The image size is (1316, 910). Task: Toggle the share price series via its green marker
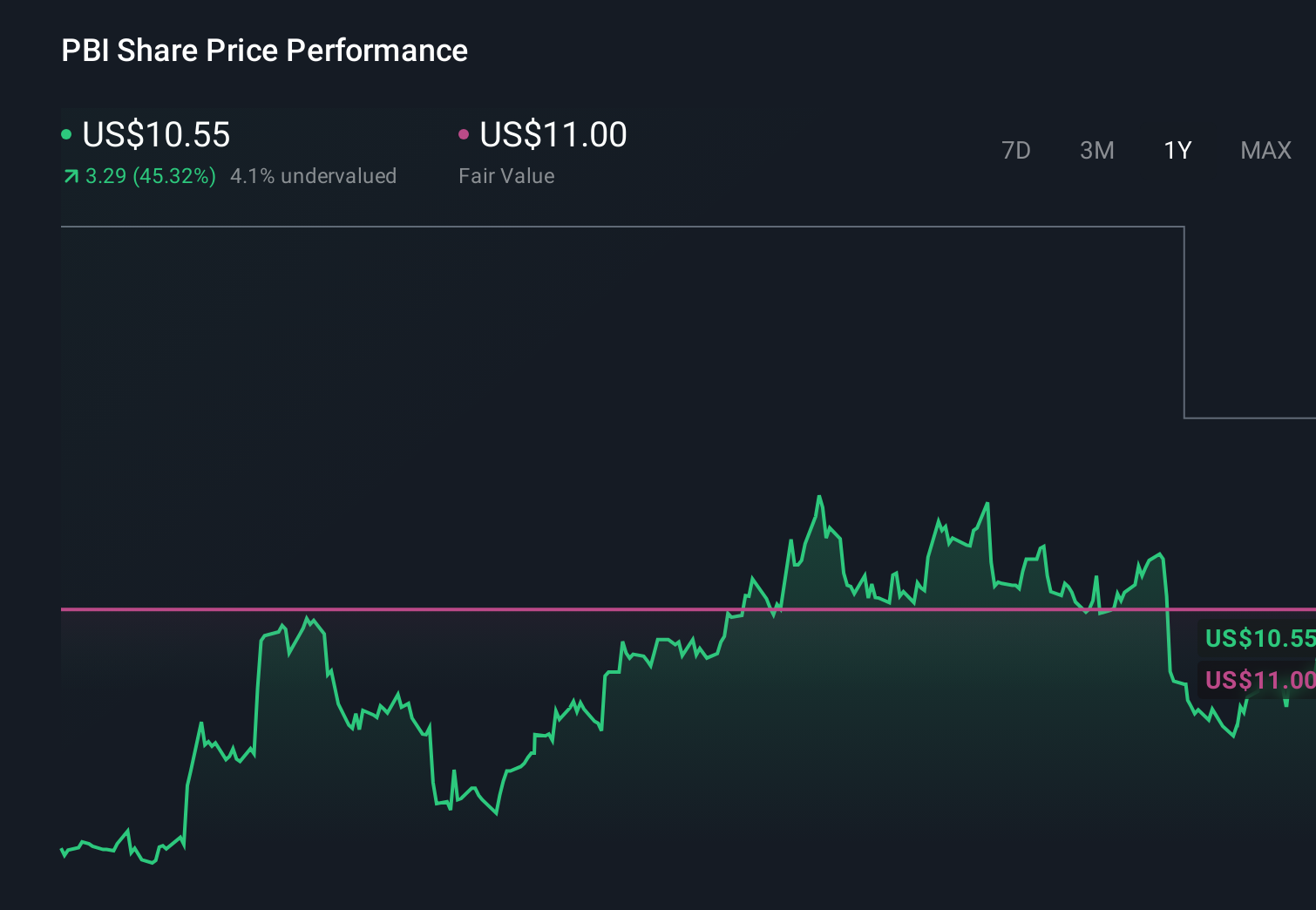click(66, 134)
